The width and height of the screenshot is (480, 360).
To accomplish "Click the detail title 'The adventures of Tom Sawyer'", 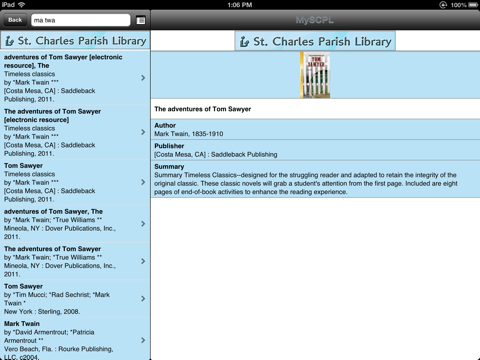I will tap(203, 109).
